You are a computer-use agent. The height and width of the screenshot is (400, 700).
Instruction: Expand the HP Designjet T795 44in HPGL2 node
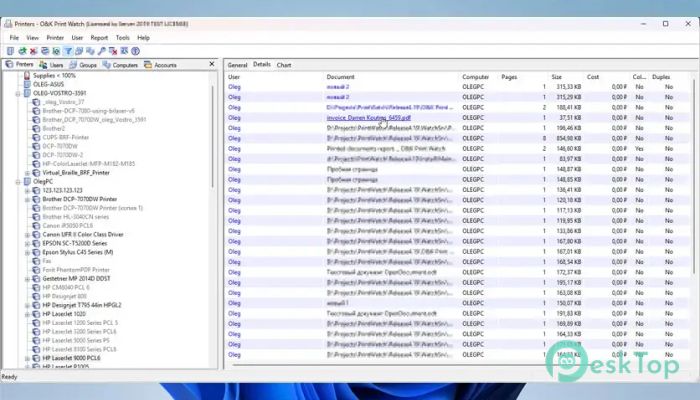[x=27, y=305]
